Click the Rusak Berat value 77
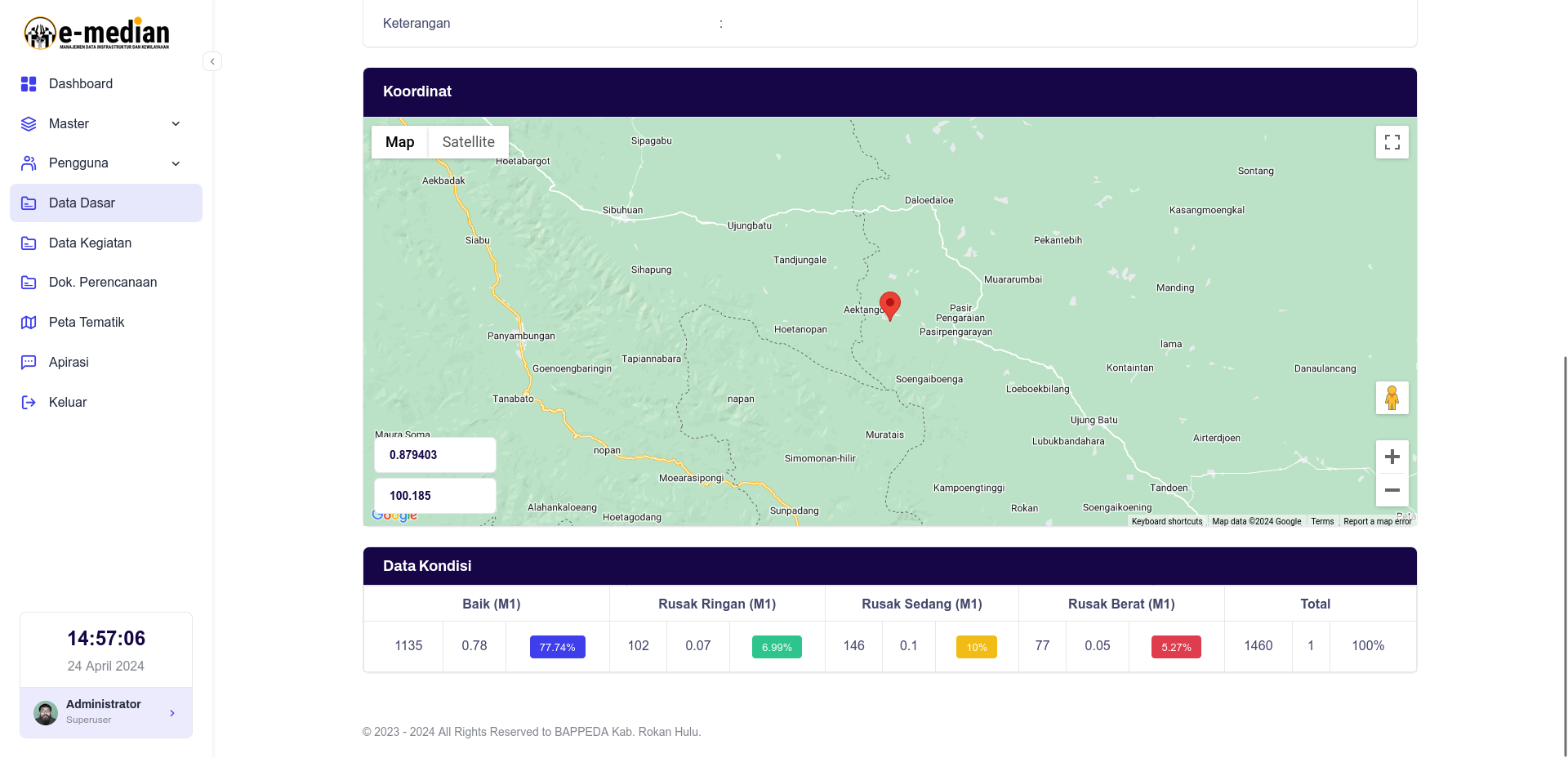The width and height of the screenshot is (1568, 758). [x=1043, y=646]
